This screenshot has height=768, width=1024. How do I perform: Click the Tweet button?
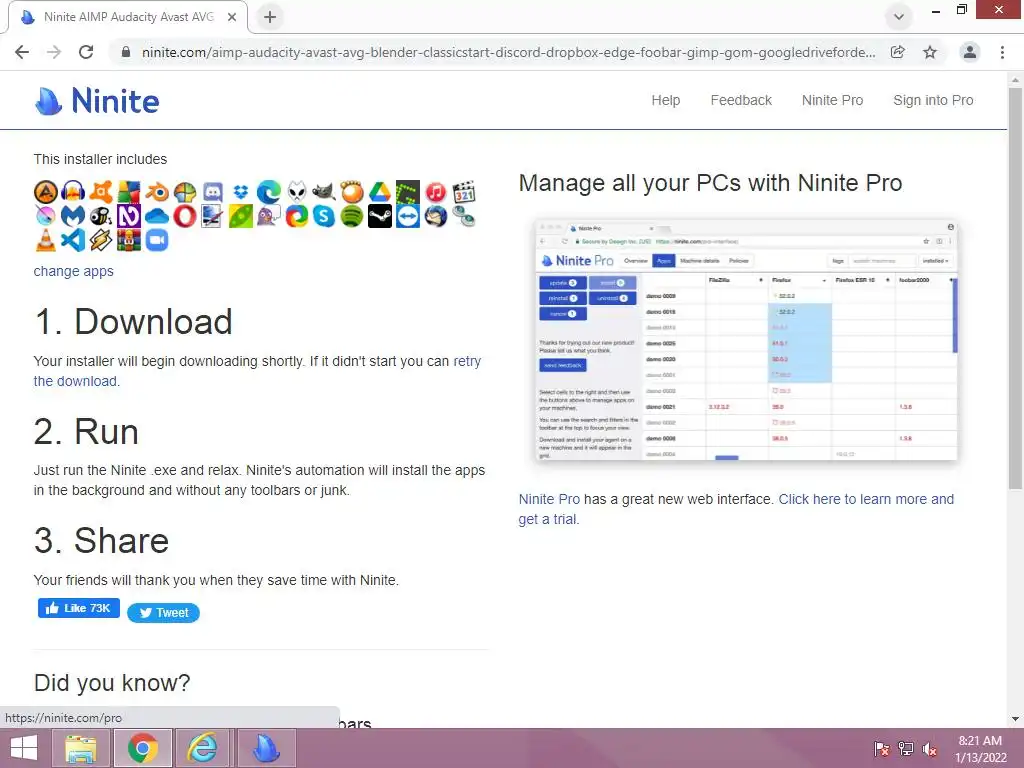tap(163, 613)
